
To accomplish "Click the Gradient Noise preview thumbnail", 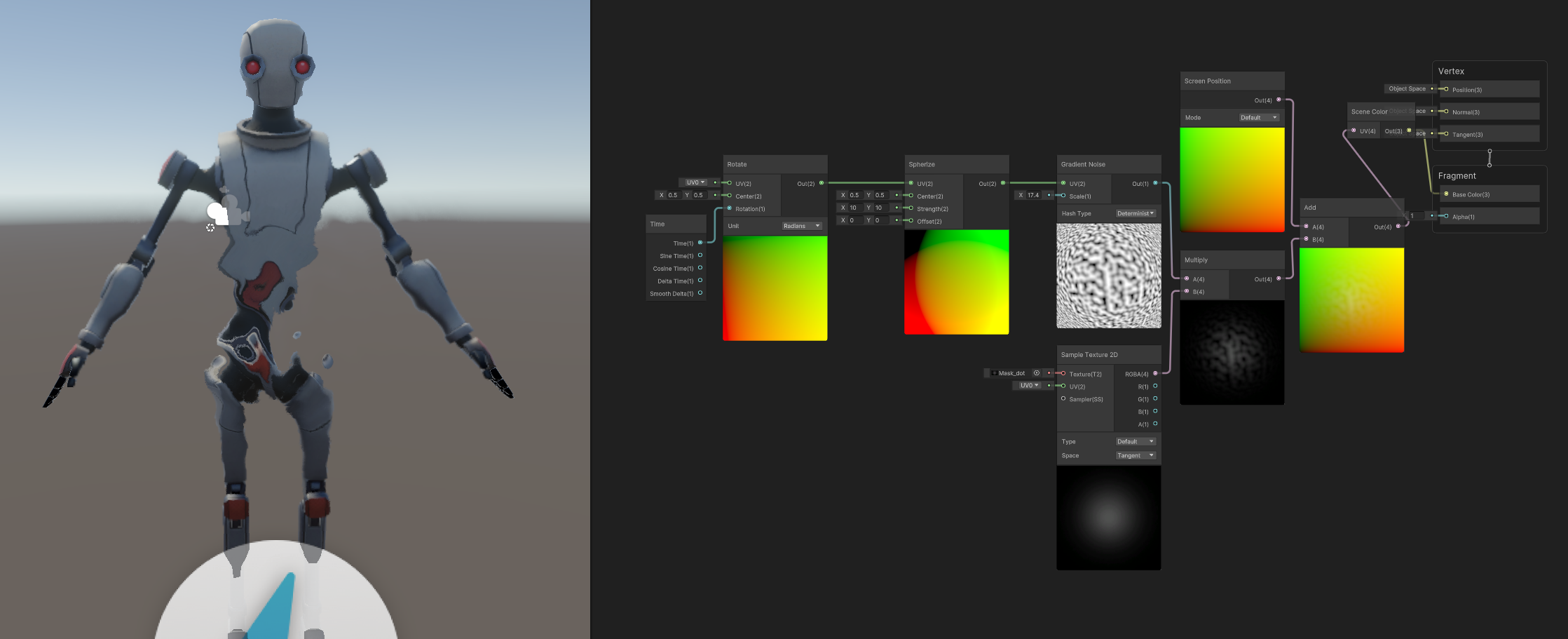I will [x=1108, y=276].
